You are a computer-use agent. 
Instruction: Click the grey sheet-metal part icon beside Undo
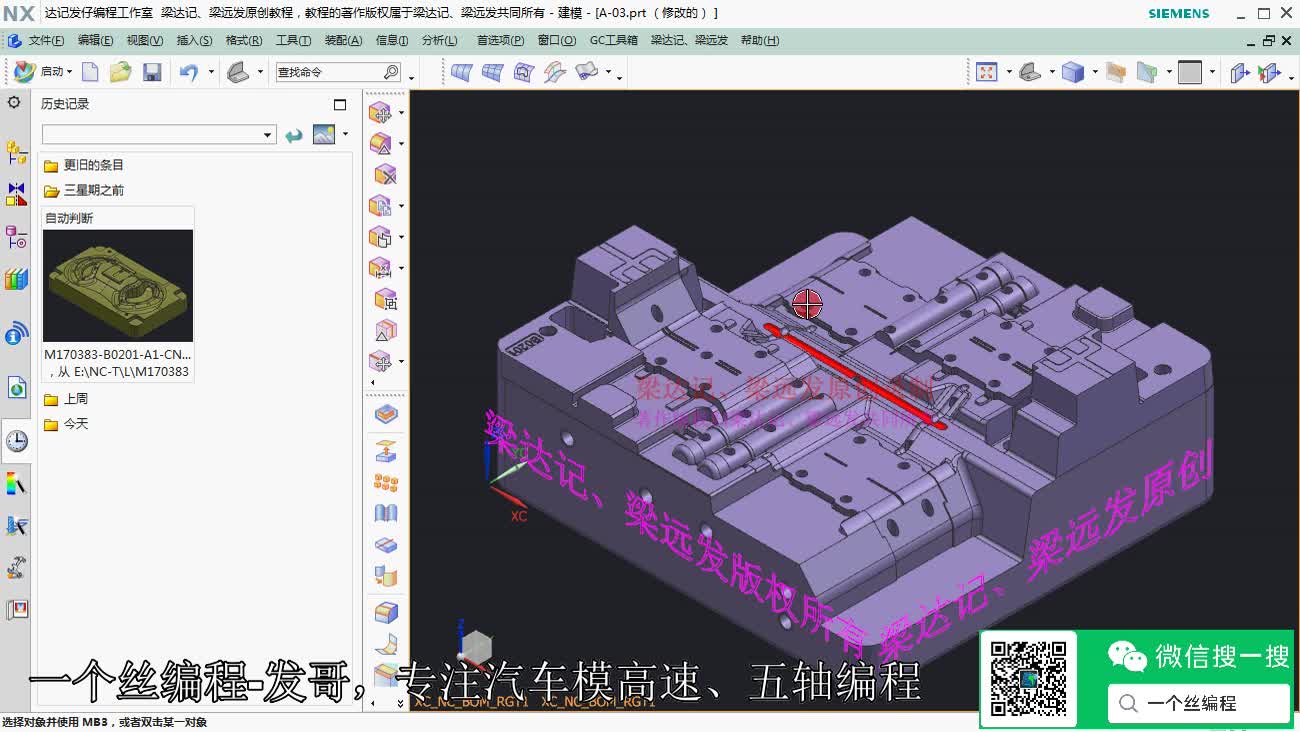[238, 72]
